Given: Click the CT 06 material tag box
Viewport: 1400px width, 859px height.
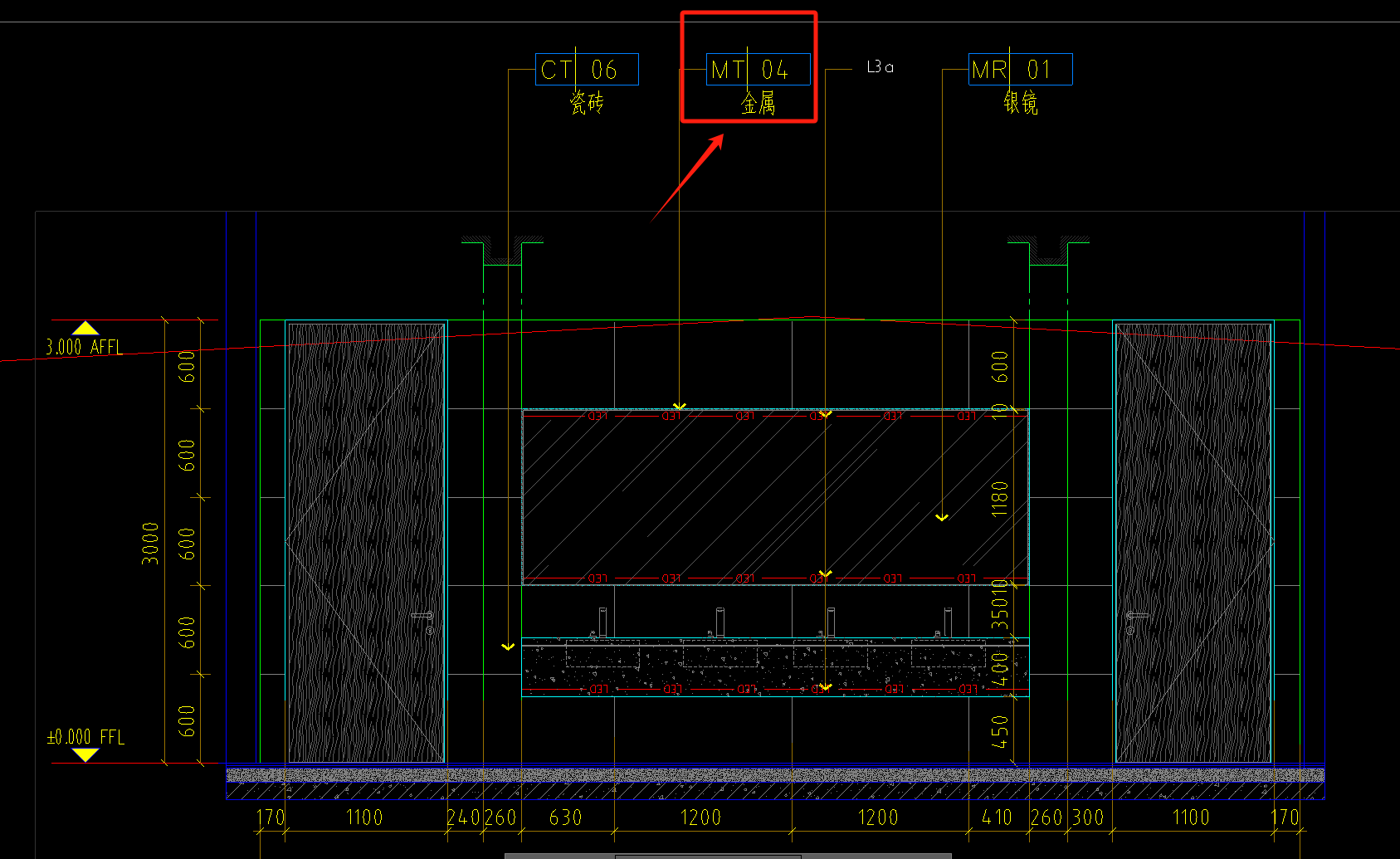Looking at the screenshot, I should (587, 70).
